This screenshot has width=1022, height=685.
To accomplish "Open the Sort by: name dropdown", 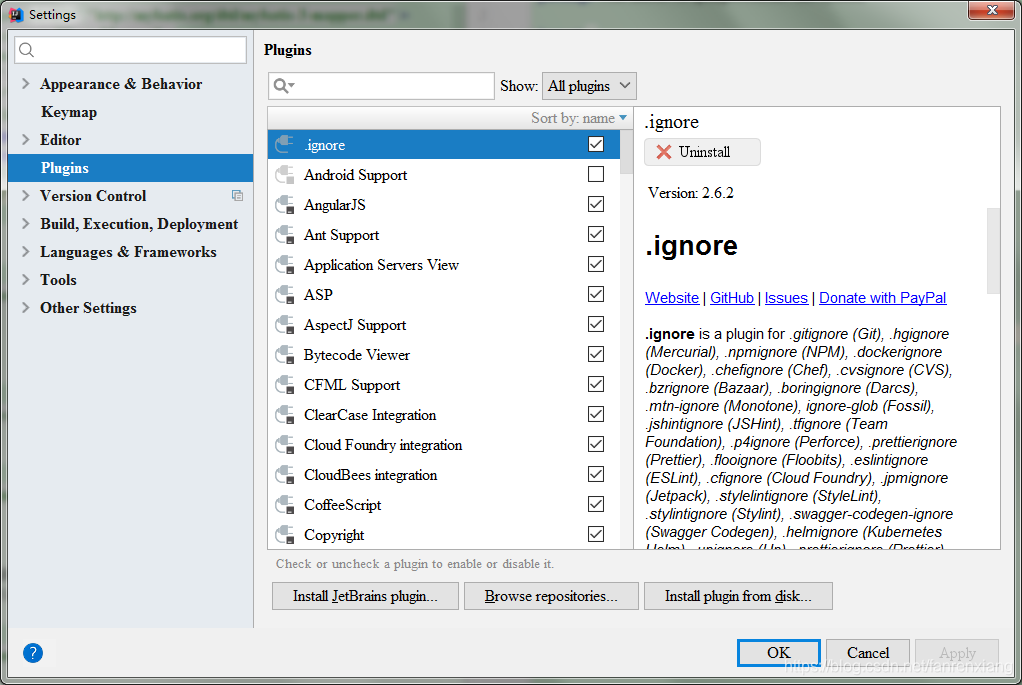I will click(580, 117).
